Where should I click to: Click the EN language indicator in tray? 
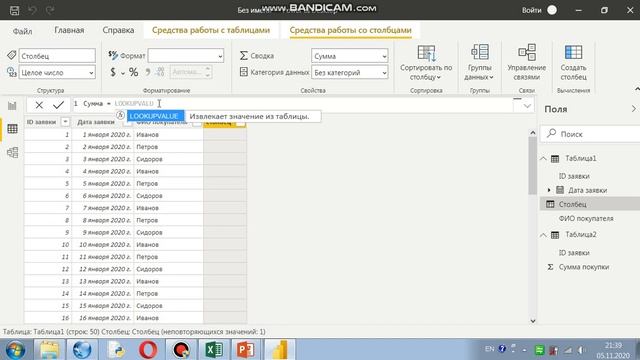point(489,349)
